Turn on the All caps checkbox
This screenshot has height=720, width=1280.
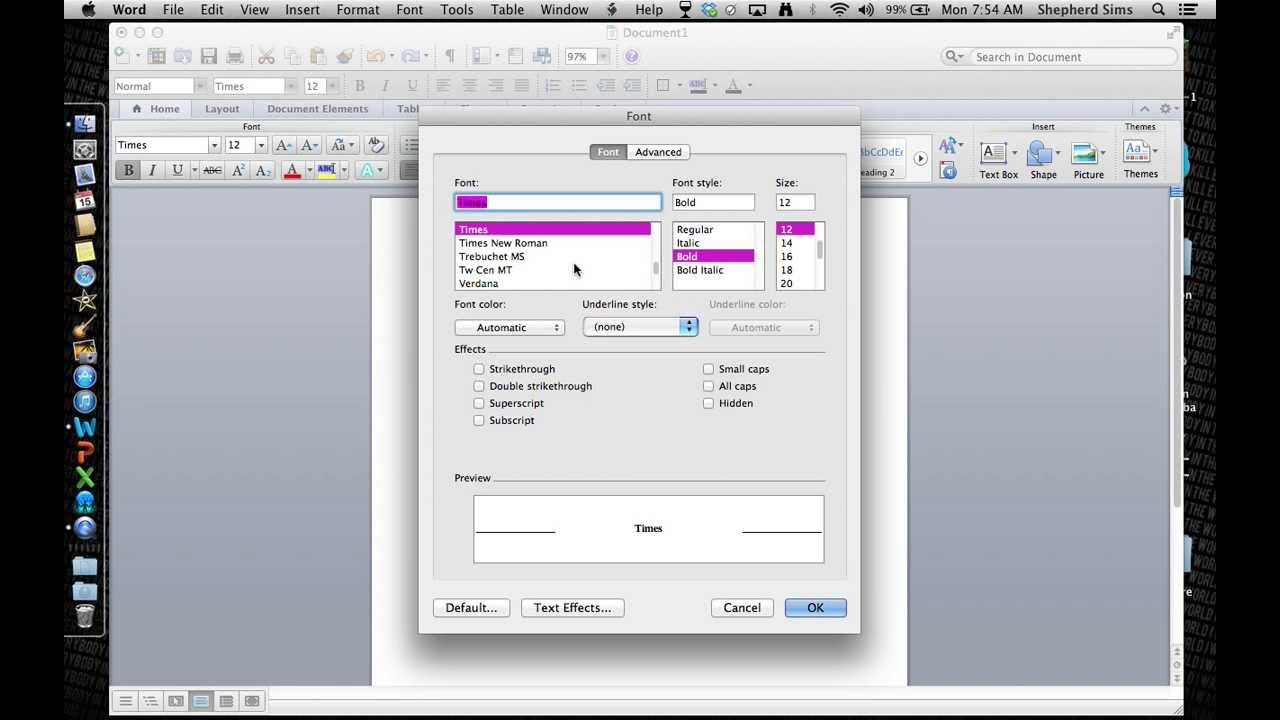(708, 386)
